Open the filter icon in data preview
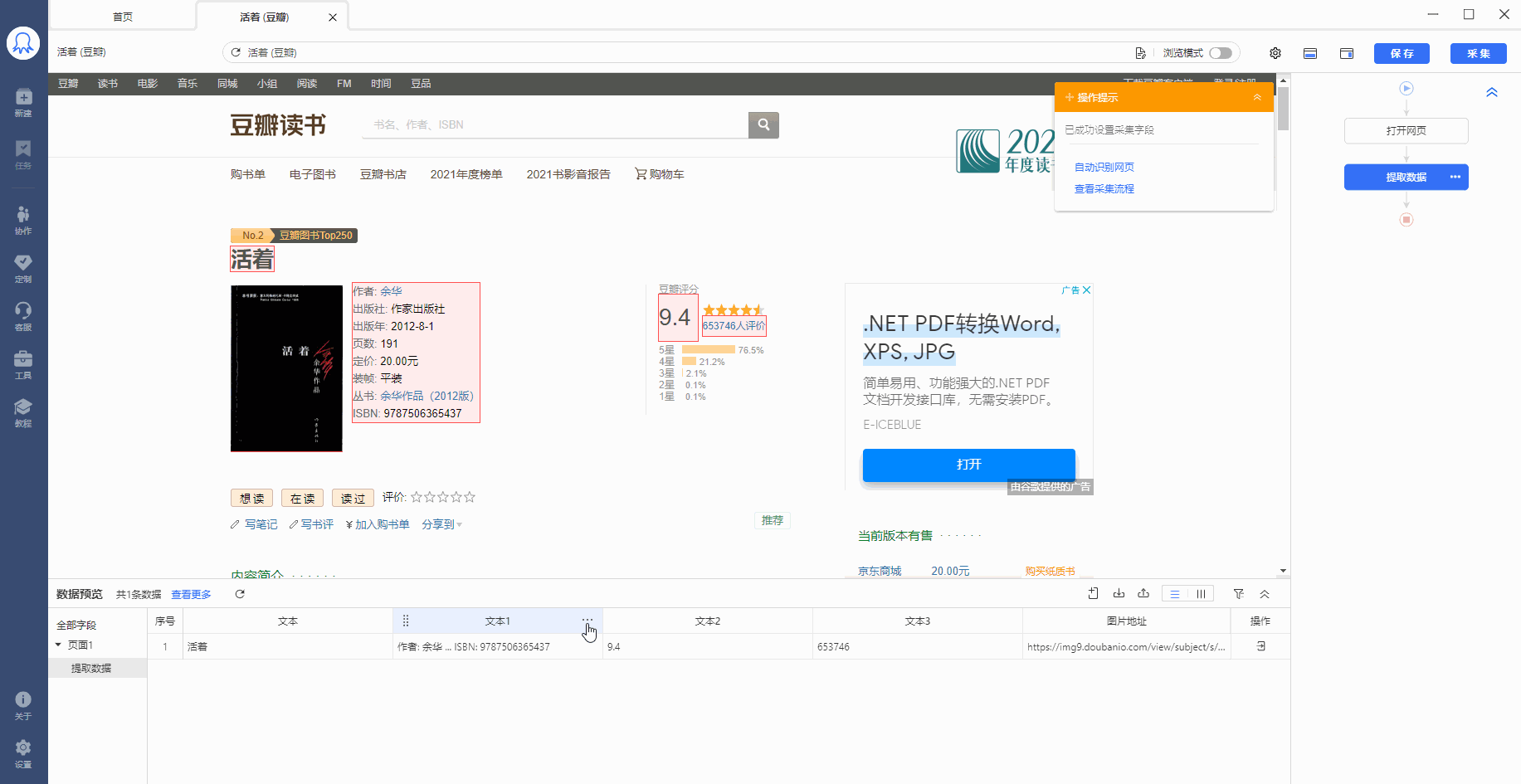Screen dimensions: 1521x784 (x=1239, y=593)
